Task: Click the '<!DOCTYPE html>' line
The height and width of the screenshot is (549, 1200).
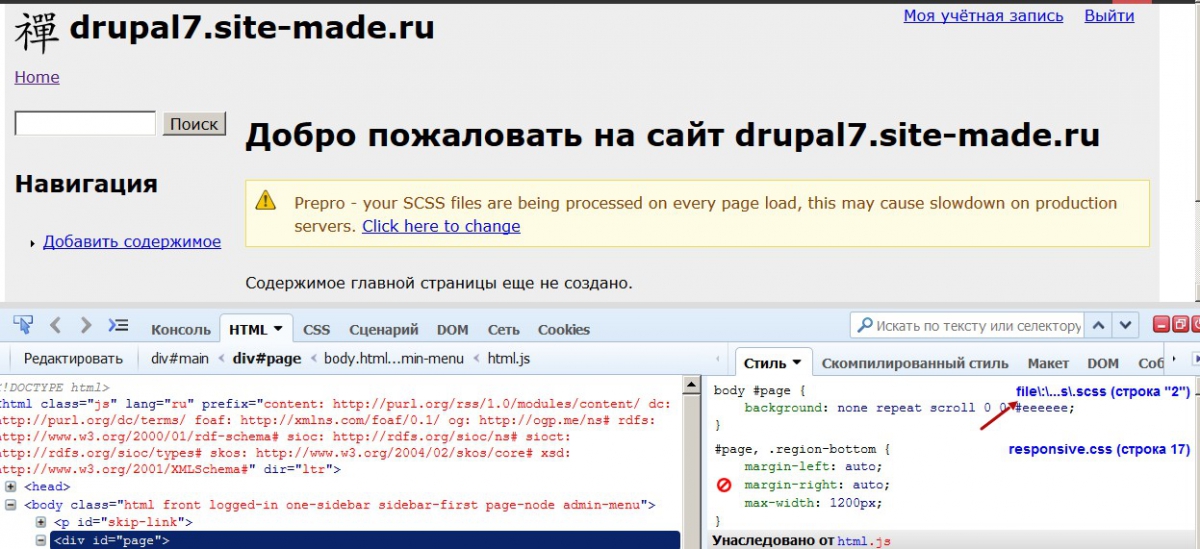Action: (x=55, y=387)
